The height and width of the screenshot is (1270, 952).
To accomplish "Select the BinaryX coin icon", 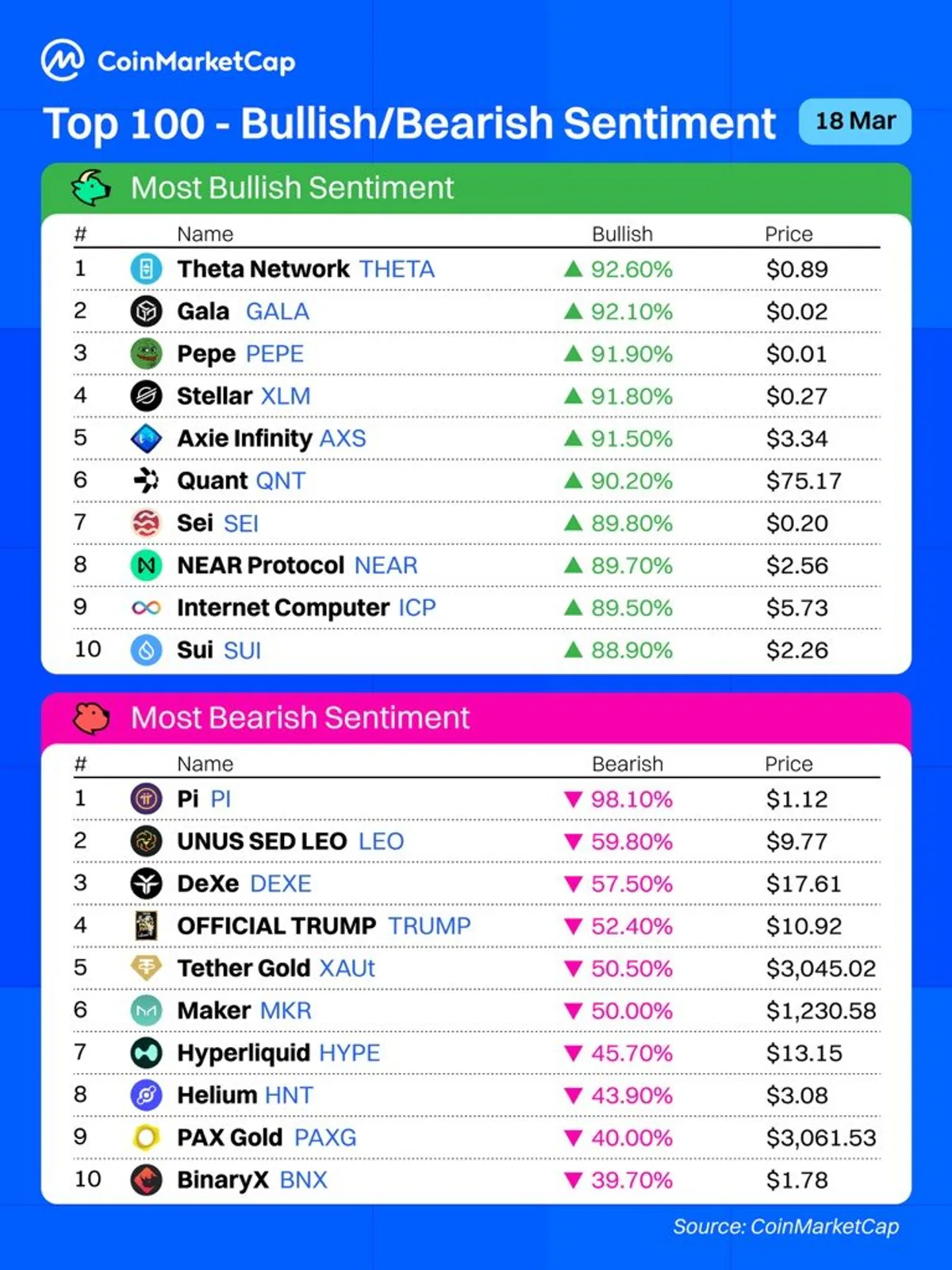I will 146,1180.
